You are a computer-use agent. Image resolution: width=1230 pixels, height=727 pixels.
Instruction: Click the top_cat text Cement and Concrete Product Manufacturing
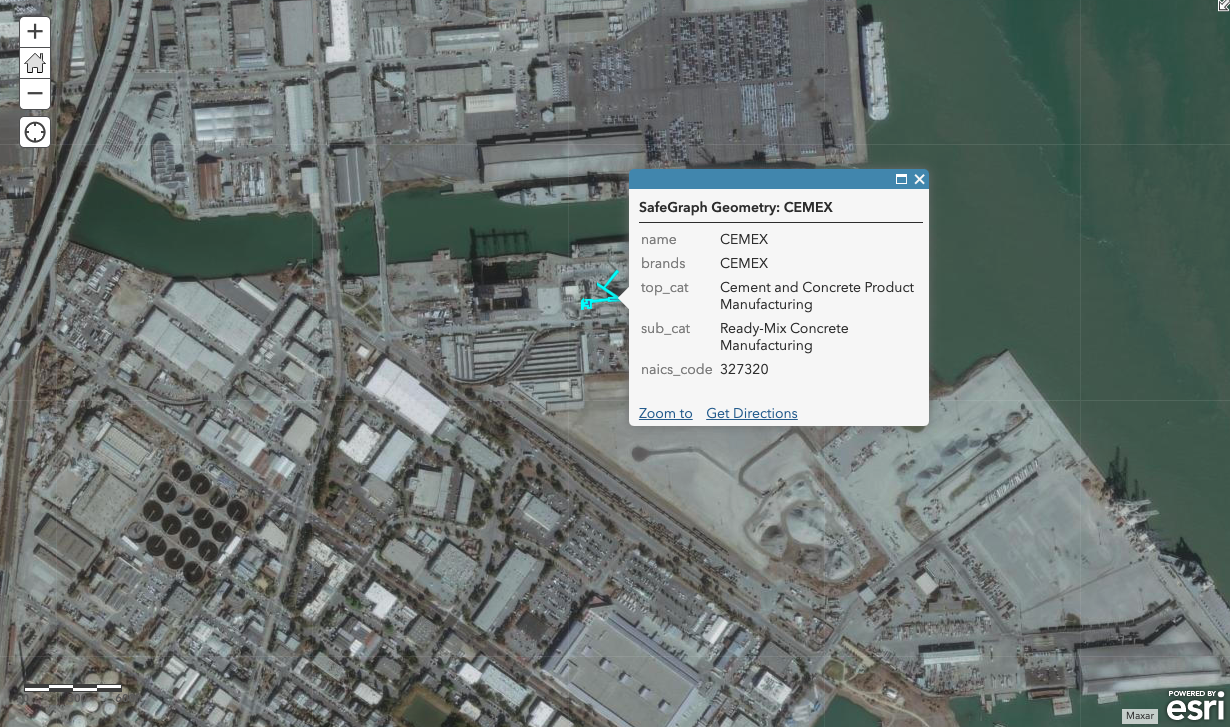point(817,296)
